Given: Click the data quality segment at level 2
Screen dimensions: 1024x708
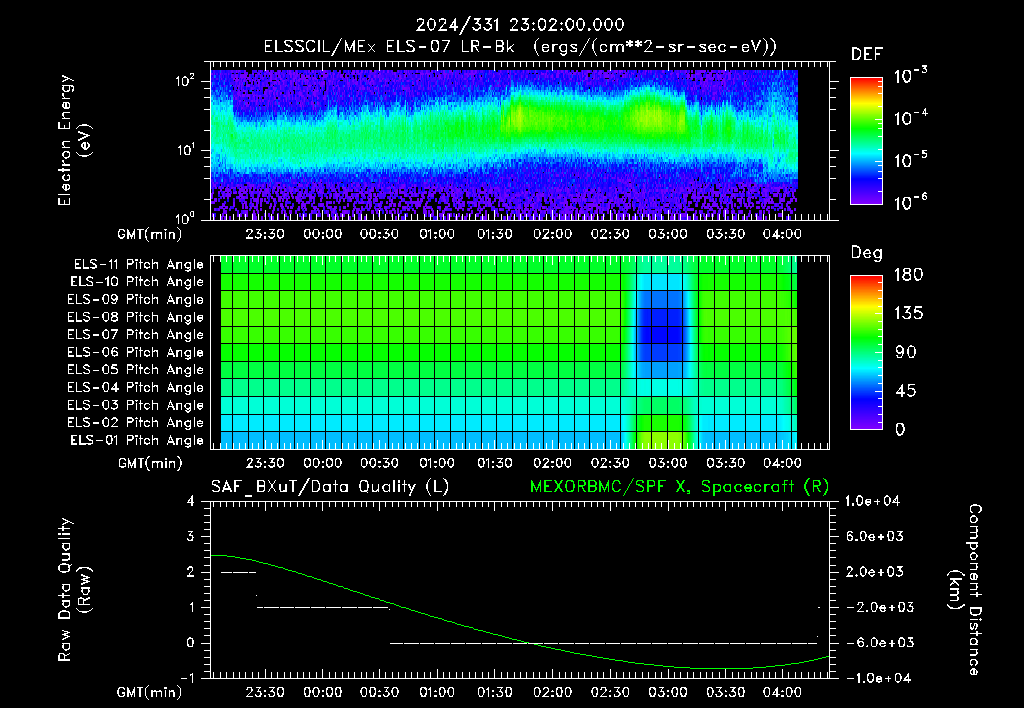Looking at the screenshot, I should [x=238, y=572].
